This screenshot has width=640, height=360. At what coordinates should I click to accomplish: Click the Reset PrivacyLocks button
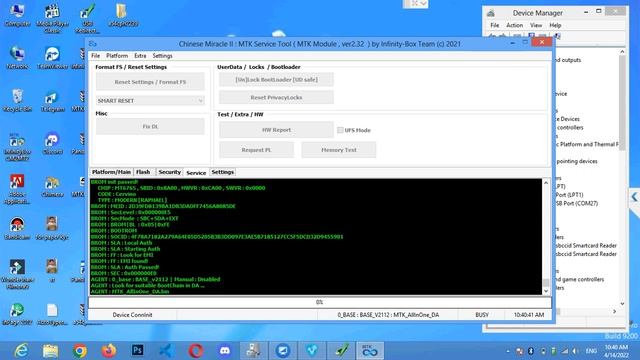276,98
